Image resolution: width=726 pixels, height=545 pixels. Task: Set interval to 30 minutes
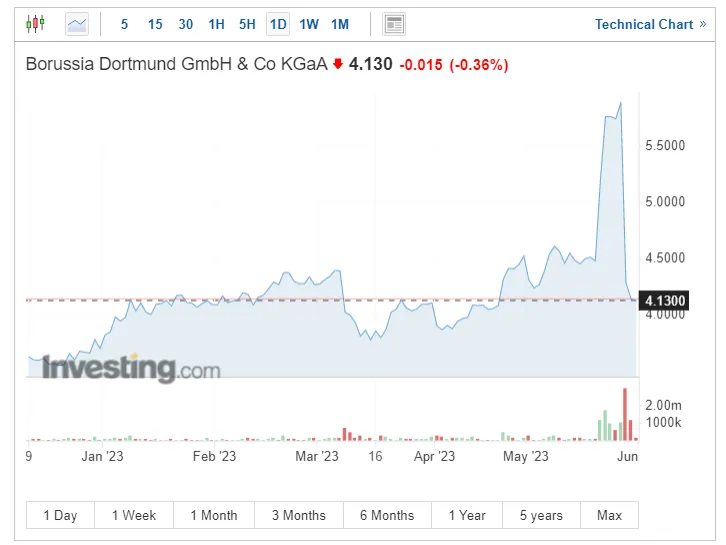pos(186,24)
